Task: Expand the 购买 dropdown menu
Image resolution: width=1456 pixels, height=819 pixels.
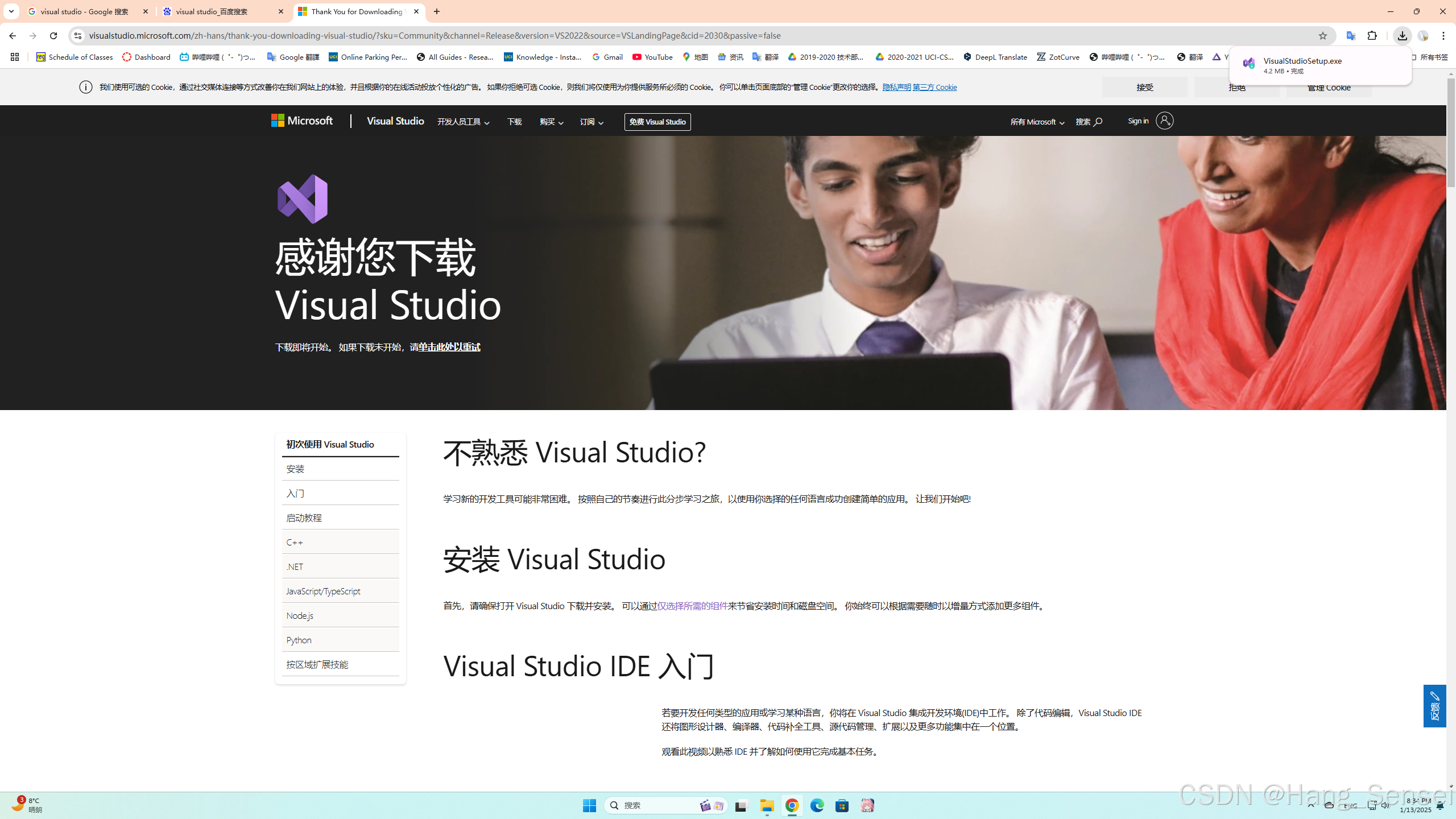Action: click(x=551, y=122)
